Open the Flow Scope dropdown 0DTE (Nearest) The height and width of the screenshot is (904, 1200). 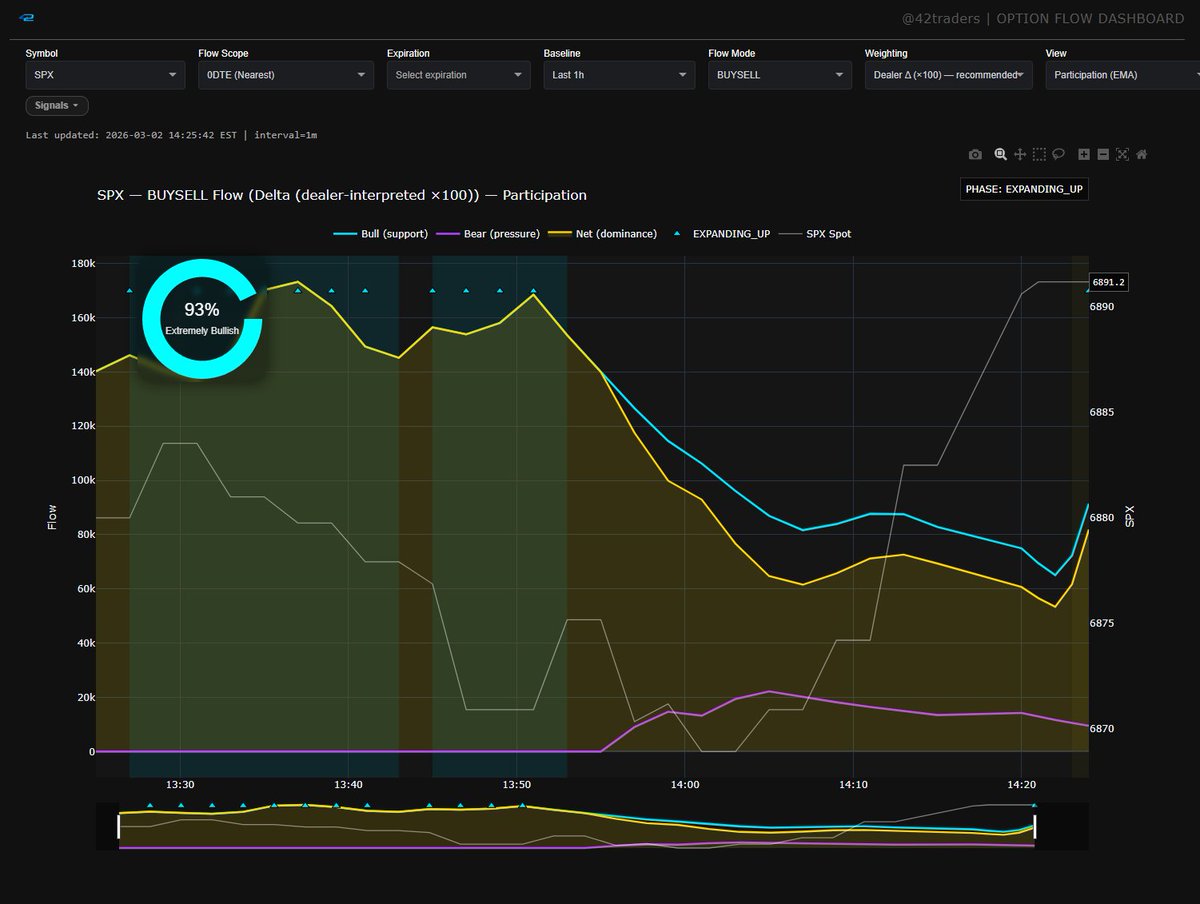(x=286, y=75)
